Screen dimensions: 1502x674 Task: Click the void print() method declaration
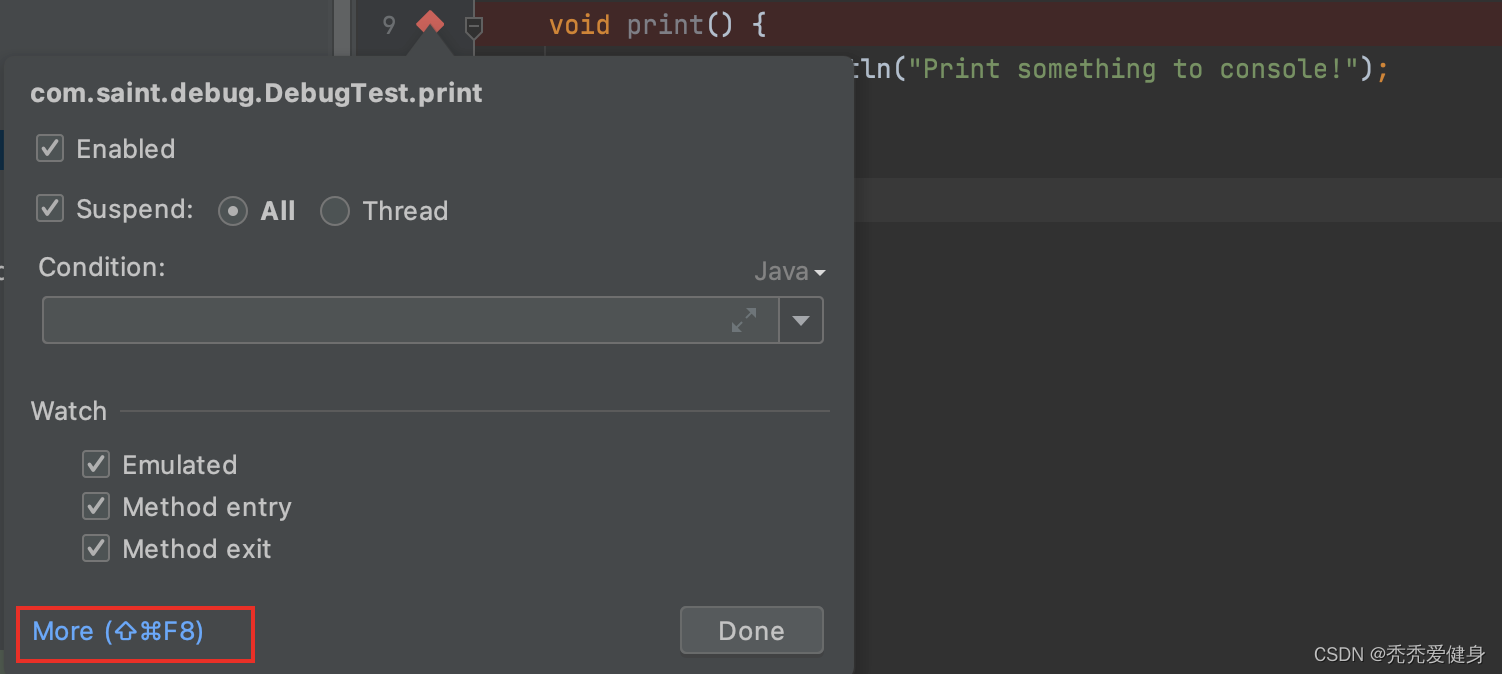tap(657, 24)
